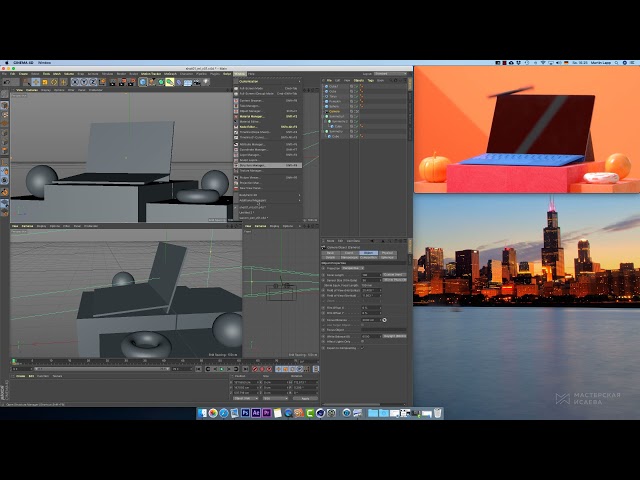The image size is (640, 480).
Task: Click the Undo arrow icon
Action: click(6, 81)
